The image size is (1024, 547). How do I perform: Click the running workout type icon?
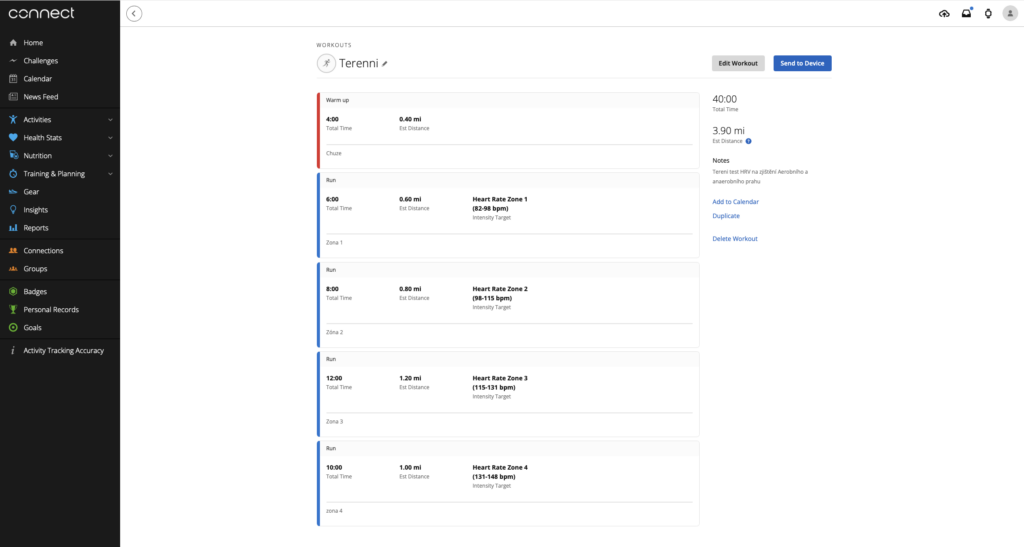tap(326, 63)
